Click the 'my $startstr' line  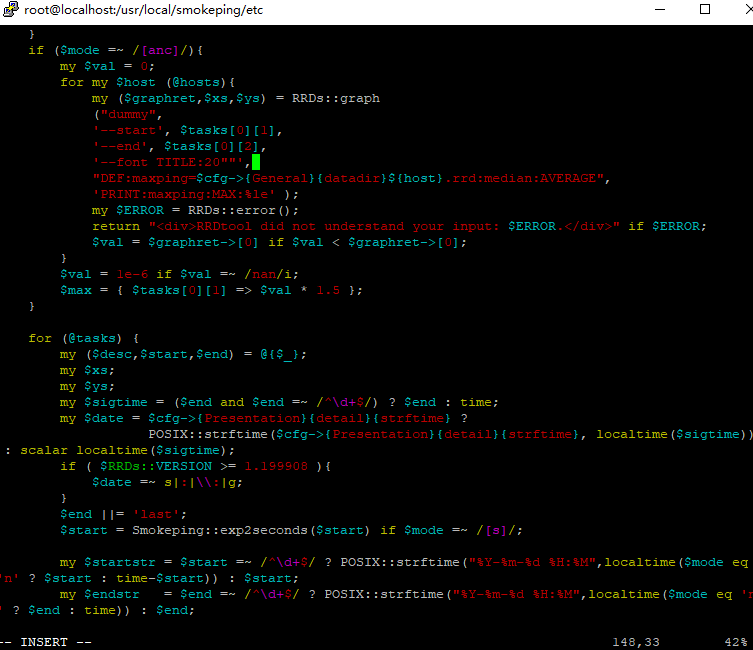pyautogui.click(x=404, y=562)
